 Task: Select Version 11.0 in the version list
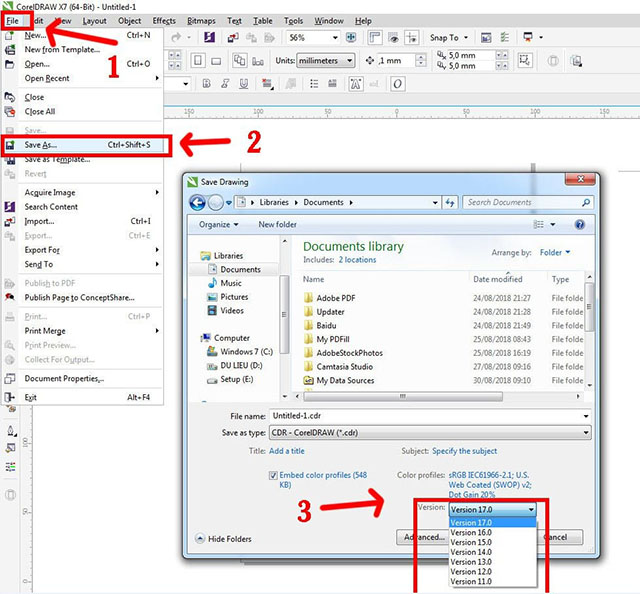(493, 582)
